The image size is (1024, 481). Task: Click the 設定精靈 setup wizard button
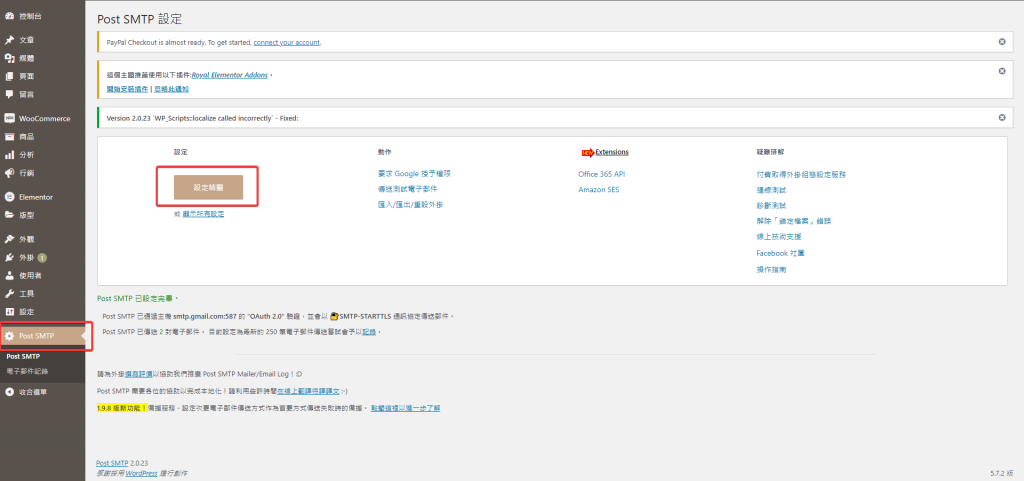(208, 187)
